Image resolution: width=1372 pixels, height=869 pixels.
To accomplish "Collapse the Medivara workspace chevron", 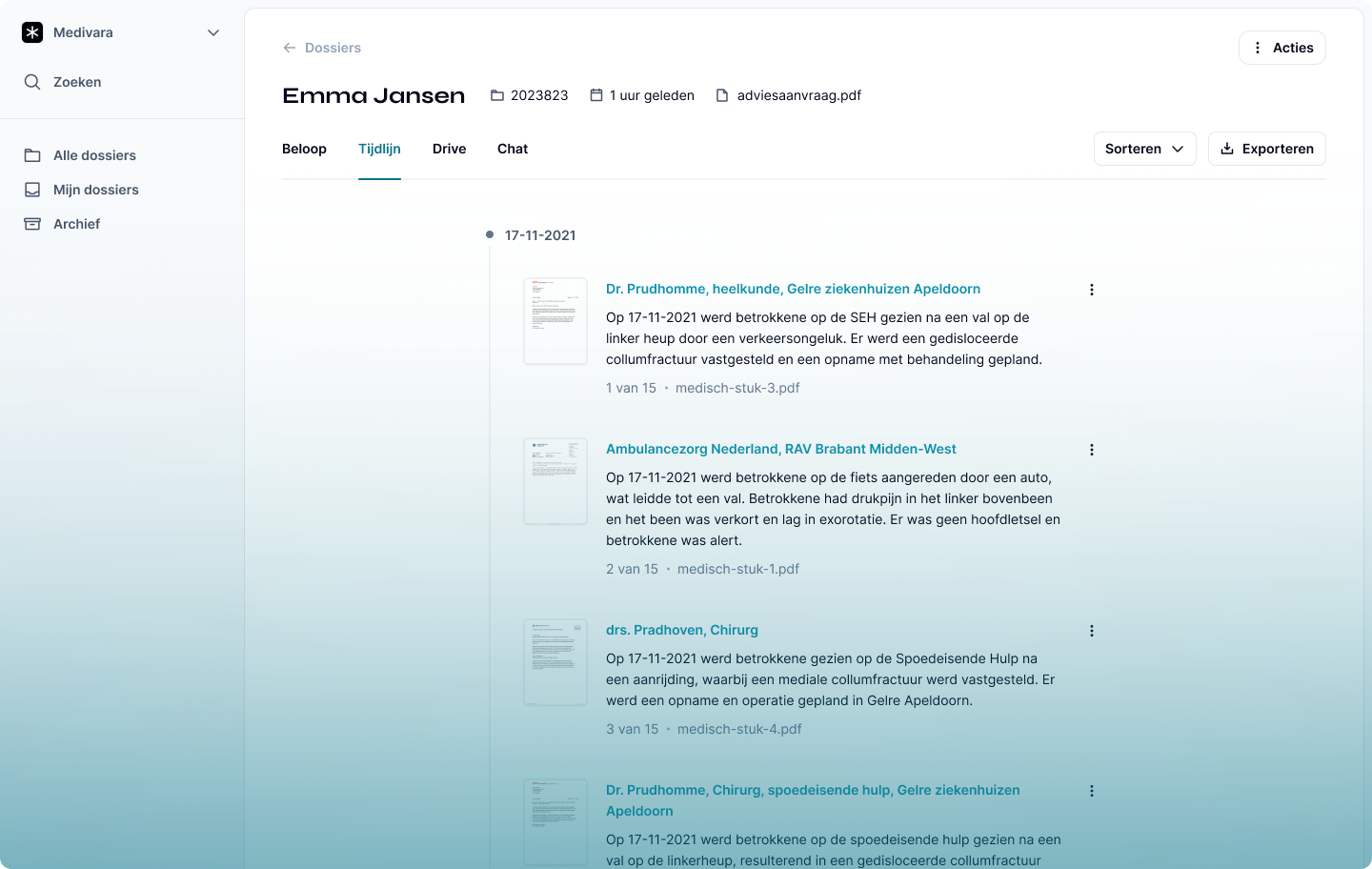I will click(x=213, y=31).
